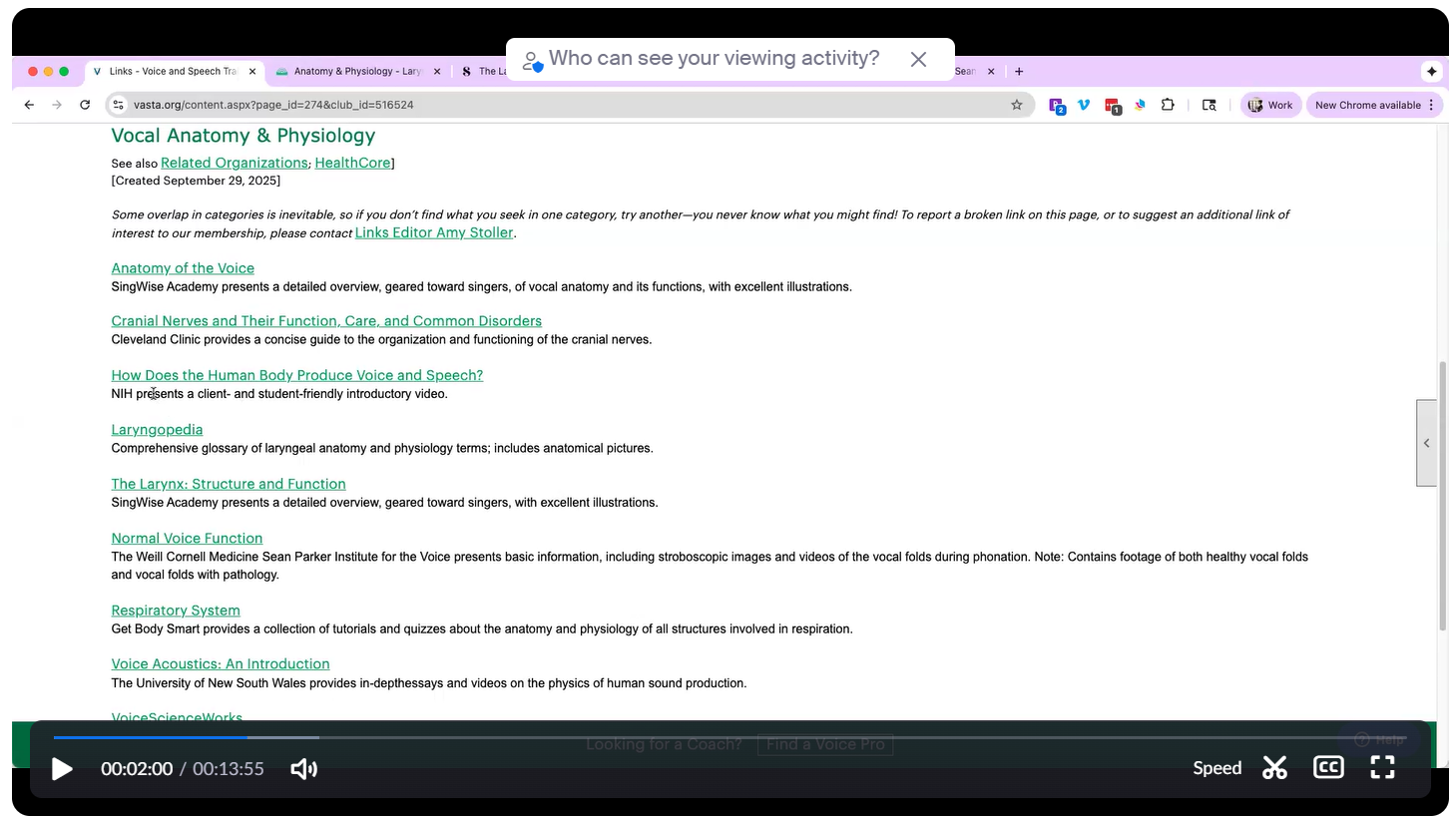Open the playback Speed menu
This screenshot has height=818, width=1456.
(1216, 768)
